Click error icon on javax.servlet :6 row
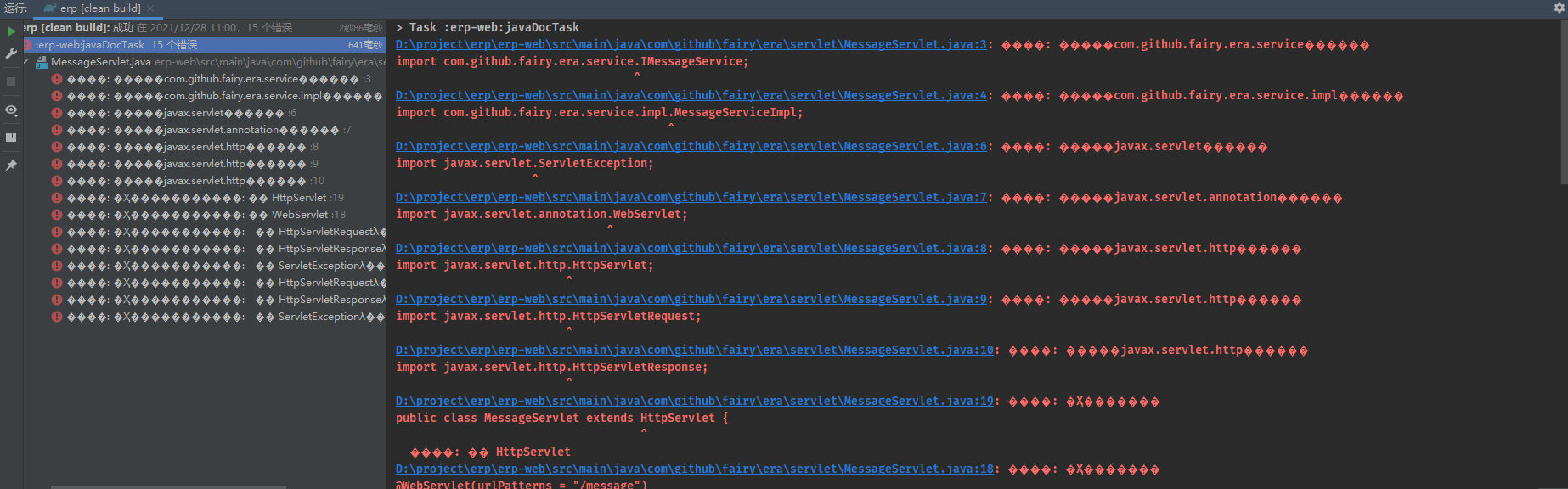The width and height of the screenshot is (1568, 489). click(57, 113)
